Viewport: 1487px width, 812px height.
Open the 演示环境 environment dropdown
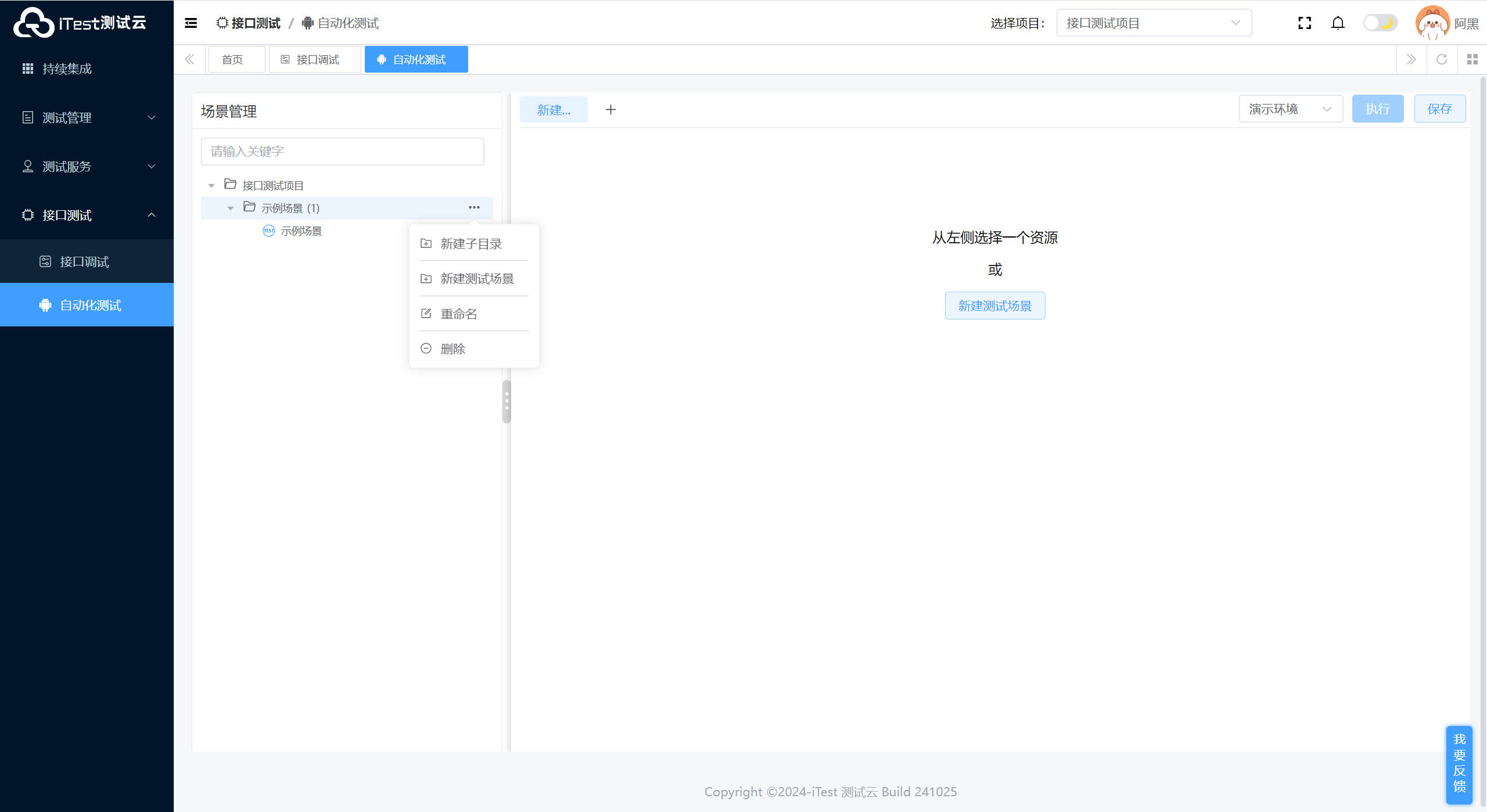1290,109
